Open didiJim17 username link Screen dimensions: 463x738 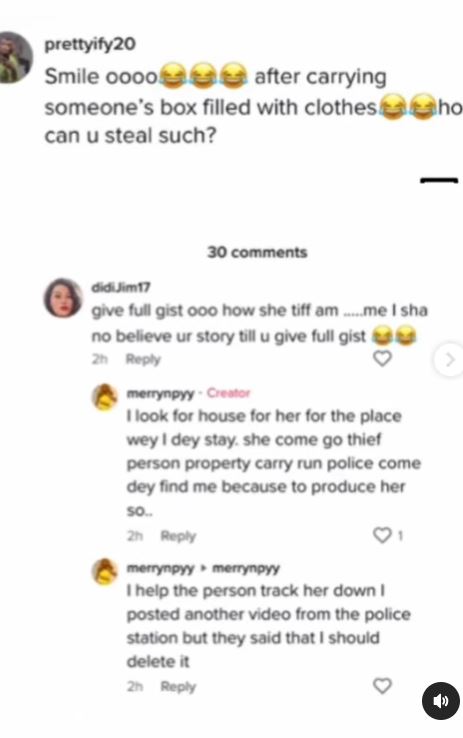(x=120, y=287)
